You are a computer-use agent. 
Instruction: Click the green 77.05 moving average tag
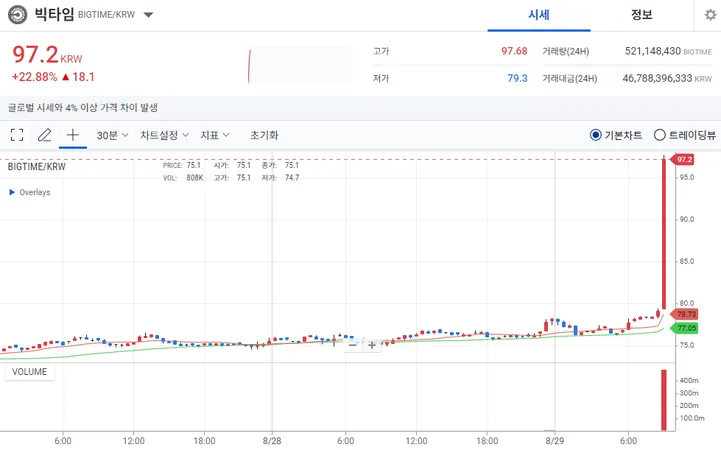685,328
